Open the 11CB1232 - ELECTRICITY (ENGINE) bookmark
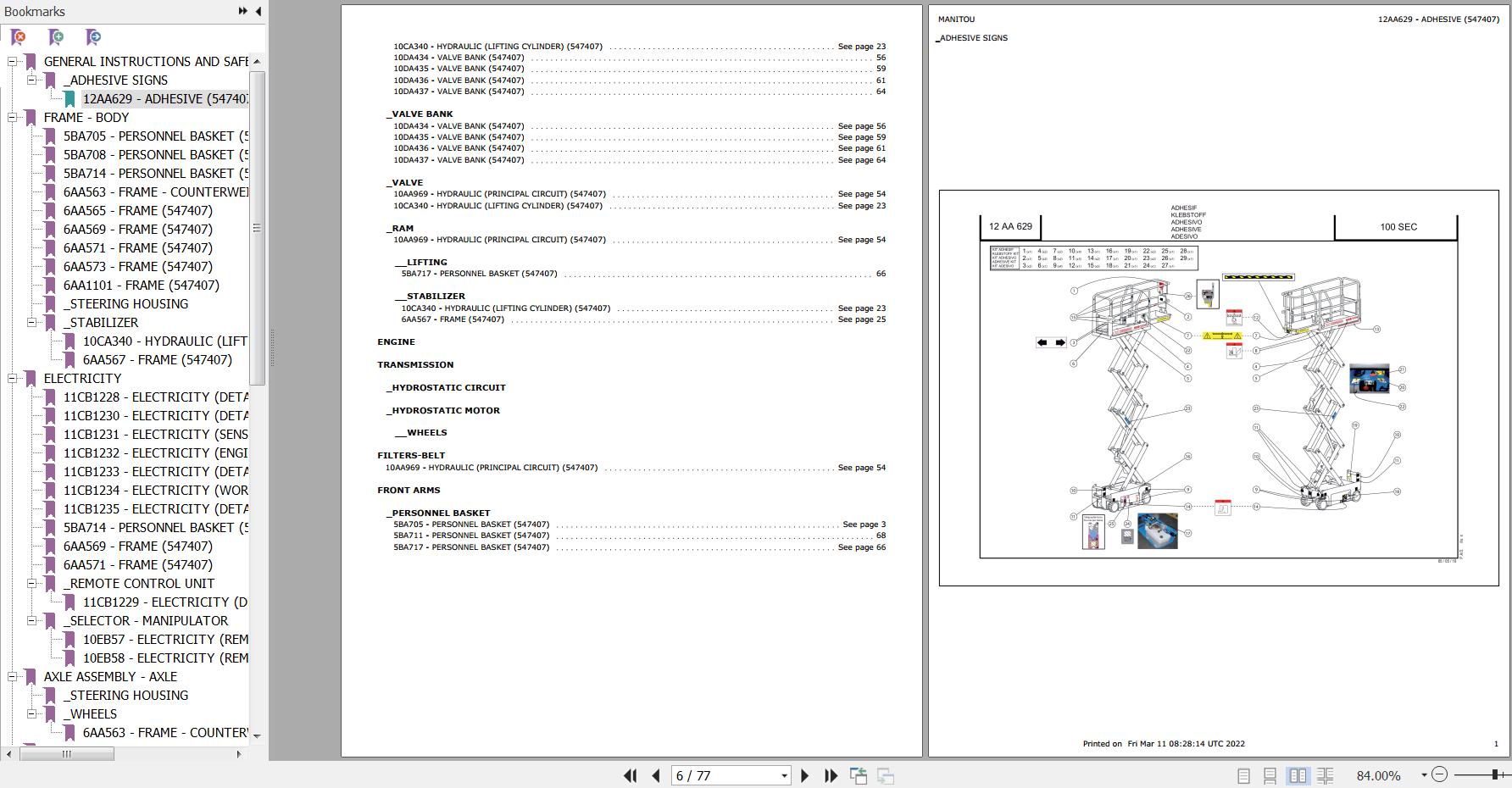1512x788 pixels. [156, 453]
